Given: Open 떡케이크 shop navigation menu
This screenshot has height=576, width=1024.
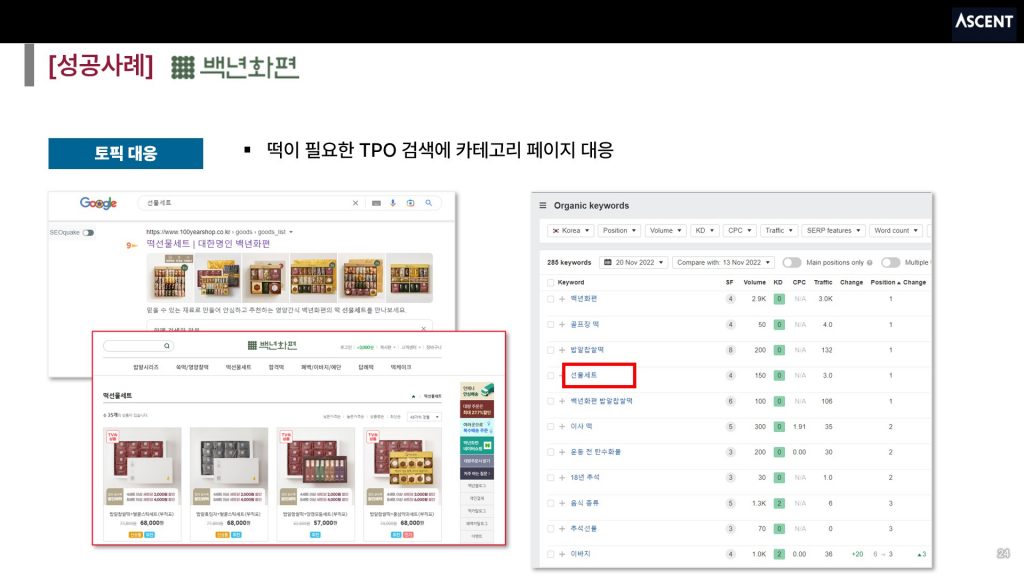Looking at the screenshot, I should [x=401, y=368].
